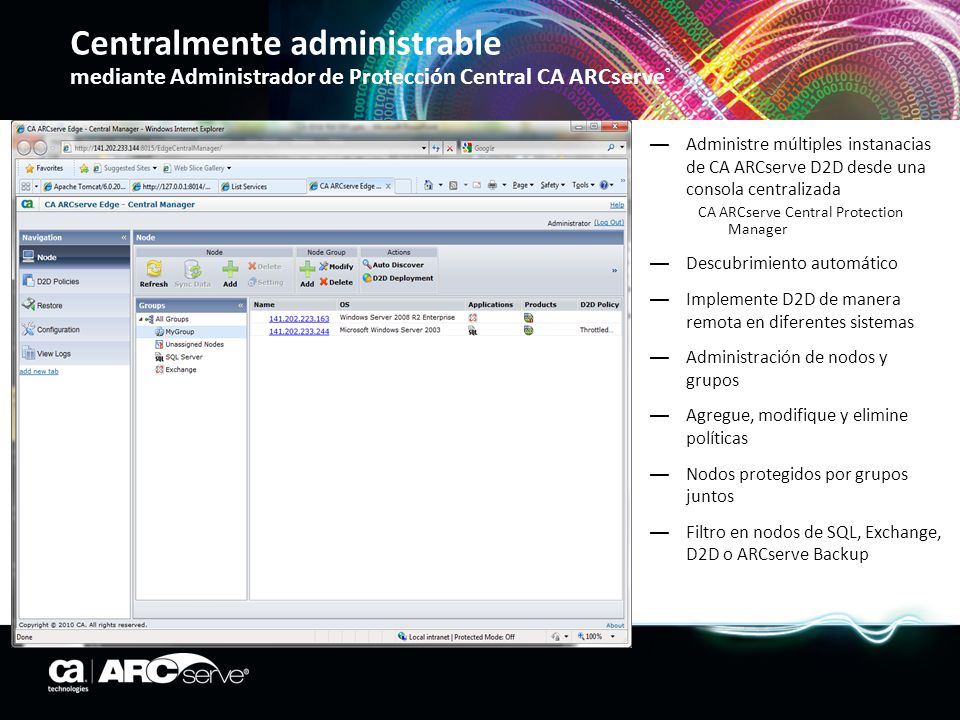Open the Safety menu
The width and height of the screenshot is (960, 720).
(x=553, y=185)
